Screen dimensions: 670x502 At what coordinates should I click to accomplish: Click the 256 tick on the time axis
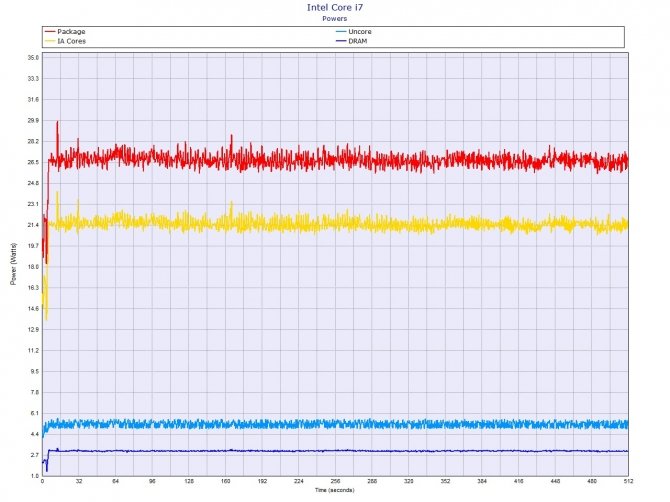tap(334, 482)
